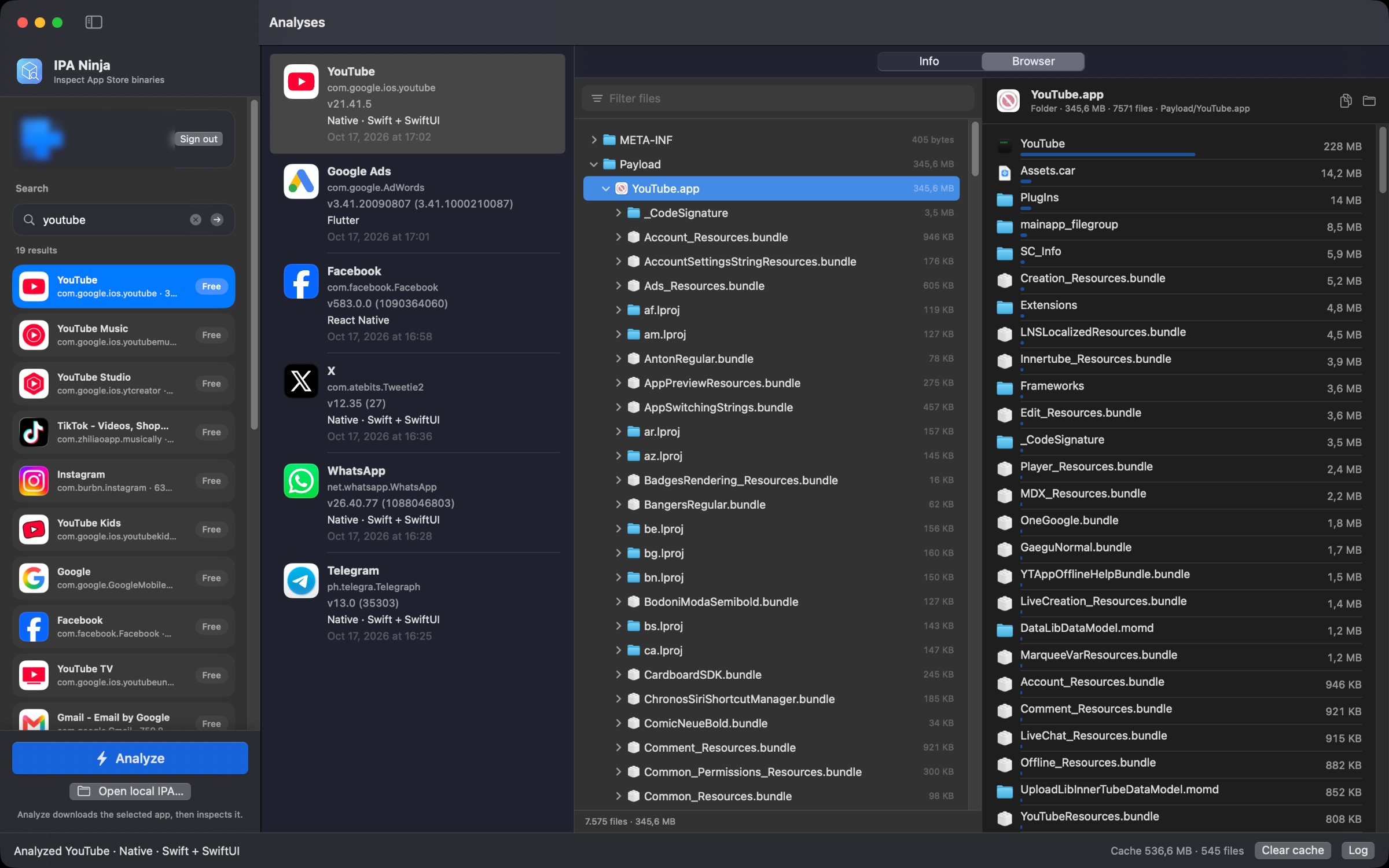Expand the META-INF folder
This screenshot has width=1389, height=868.
(x=594, y=140)
